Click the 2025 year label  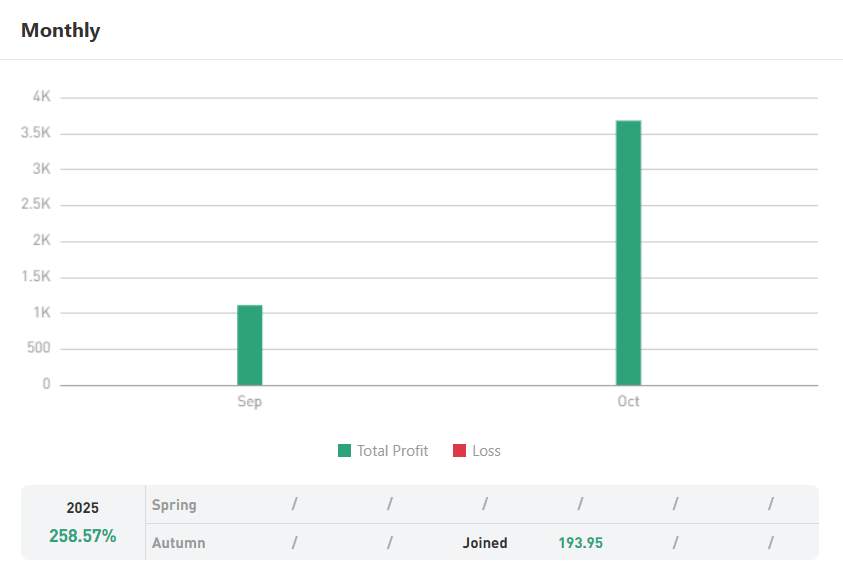[83, 508]
